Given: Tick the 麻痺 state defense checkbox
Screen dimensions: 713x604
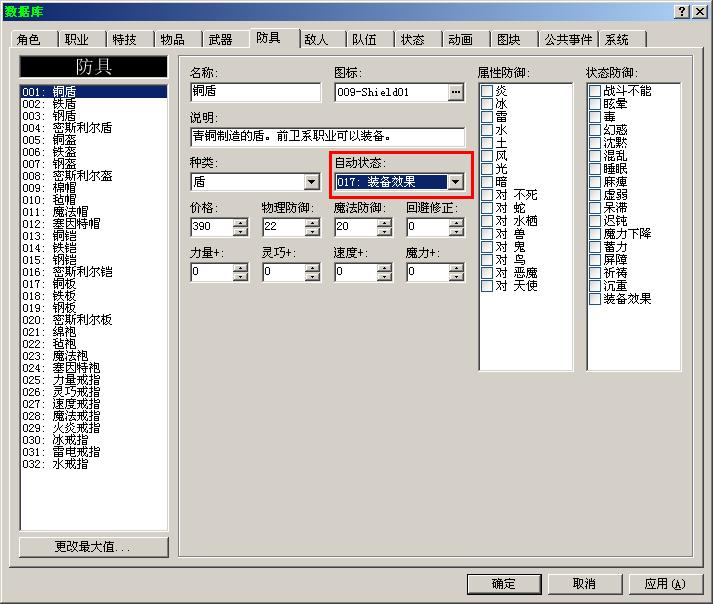Looking at the screenshot, I should [595, 181].
